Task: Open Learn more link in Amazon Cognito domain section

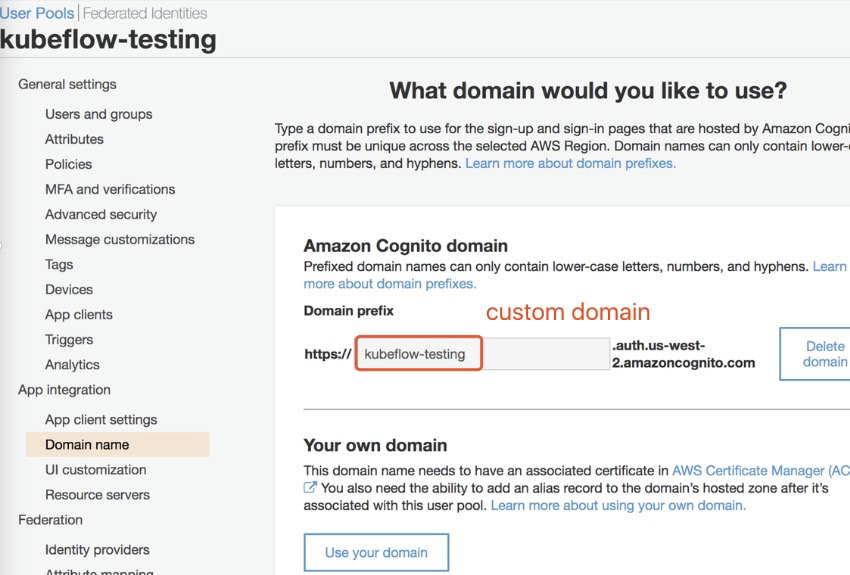Action: (x=829, y=267)
